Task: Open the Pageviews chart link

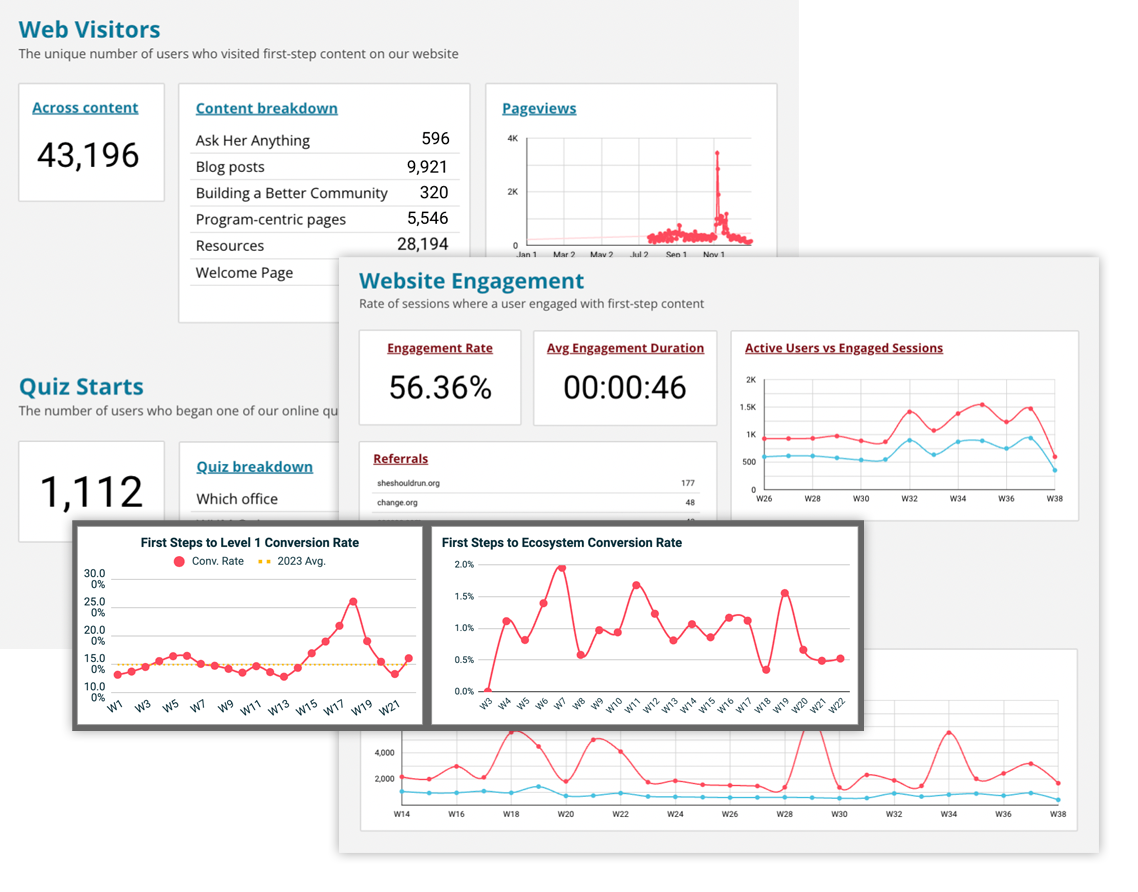Action: point(539,108)
